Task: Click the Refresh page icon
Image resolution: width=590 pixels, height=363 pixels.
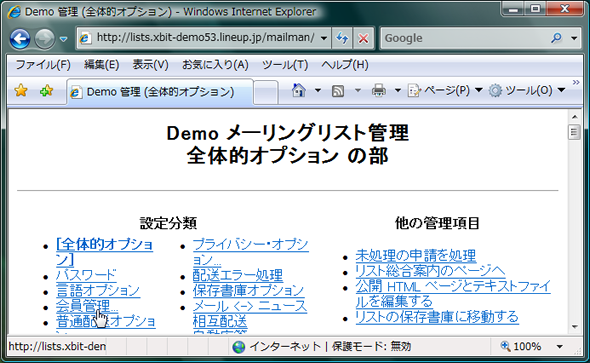Action: [x=342, y=38]
